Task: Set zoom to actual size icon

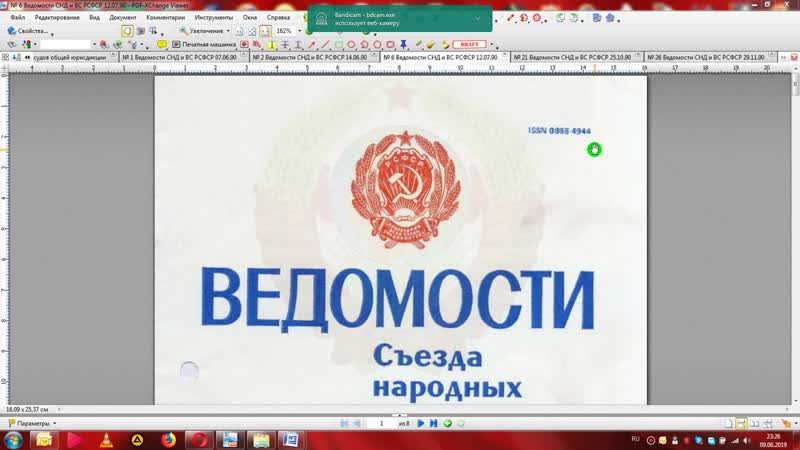Action: (239, 31)
